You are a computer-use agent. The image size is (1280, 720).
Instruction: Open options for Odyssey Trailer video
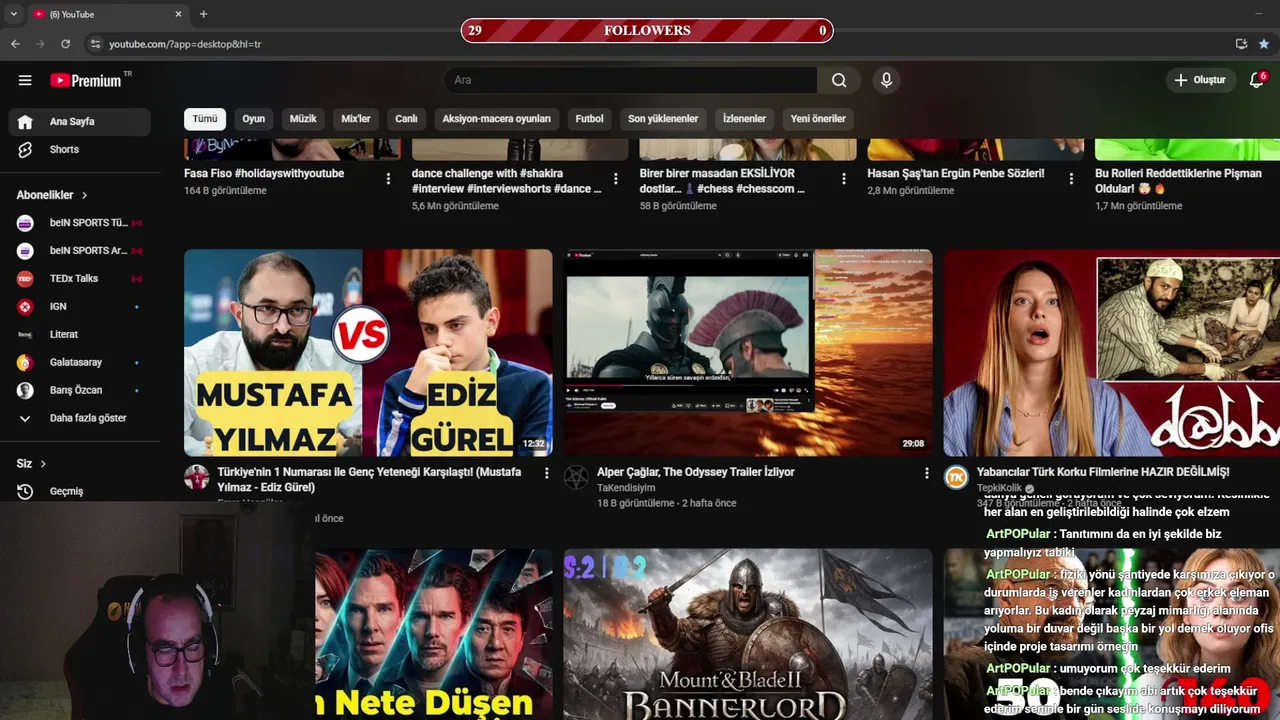(926, 473)
